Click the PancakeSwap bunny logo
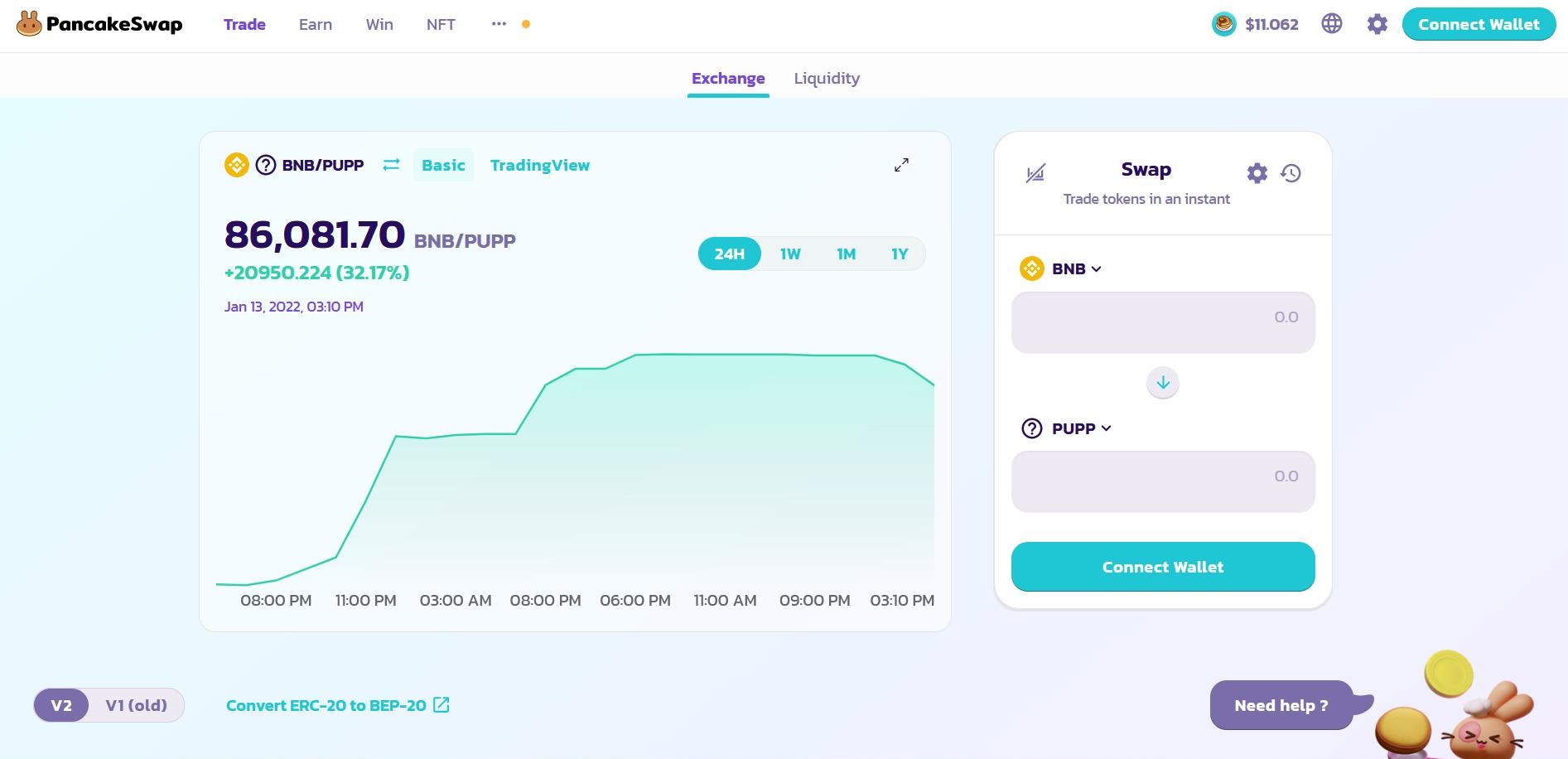The image size is (1568, 759). point(29,24)
